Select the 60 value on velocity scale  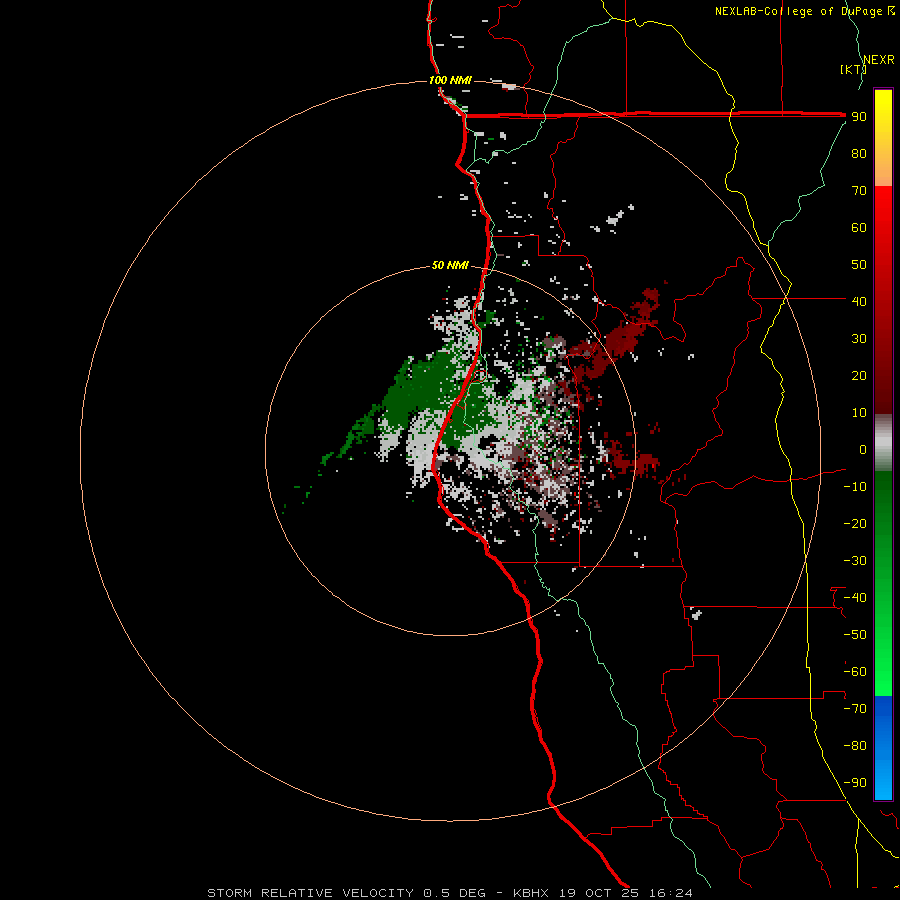tap(859, 227)
